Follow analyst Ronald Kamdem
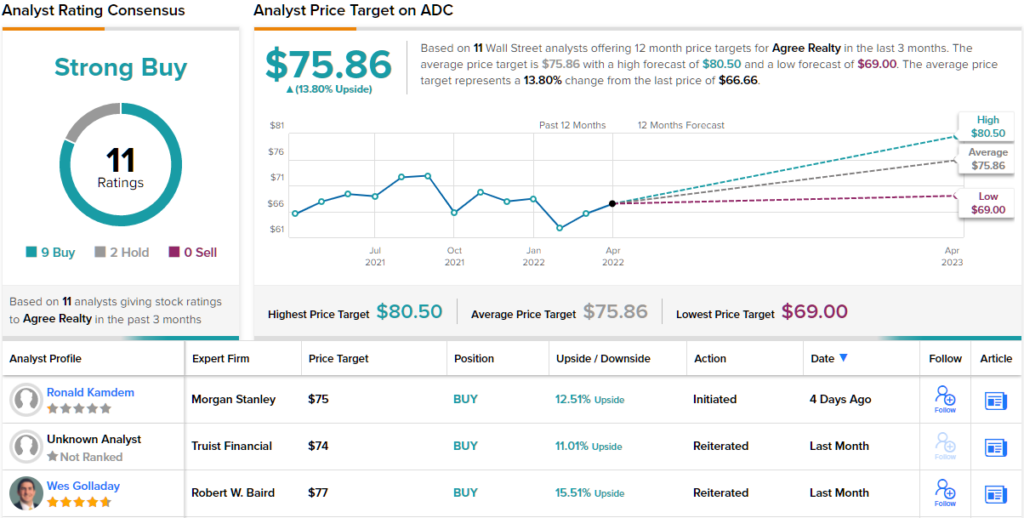Image resolution: width=1024 pixels, height=518 pixels. click(945, 399)
